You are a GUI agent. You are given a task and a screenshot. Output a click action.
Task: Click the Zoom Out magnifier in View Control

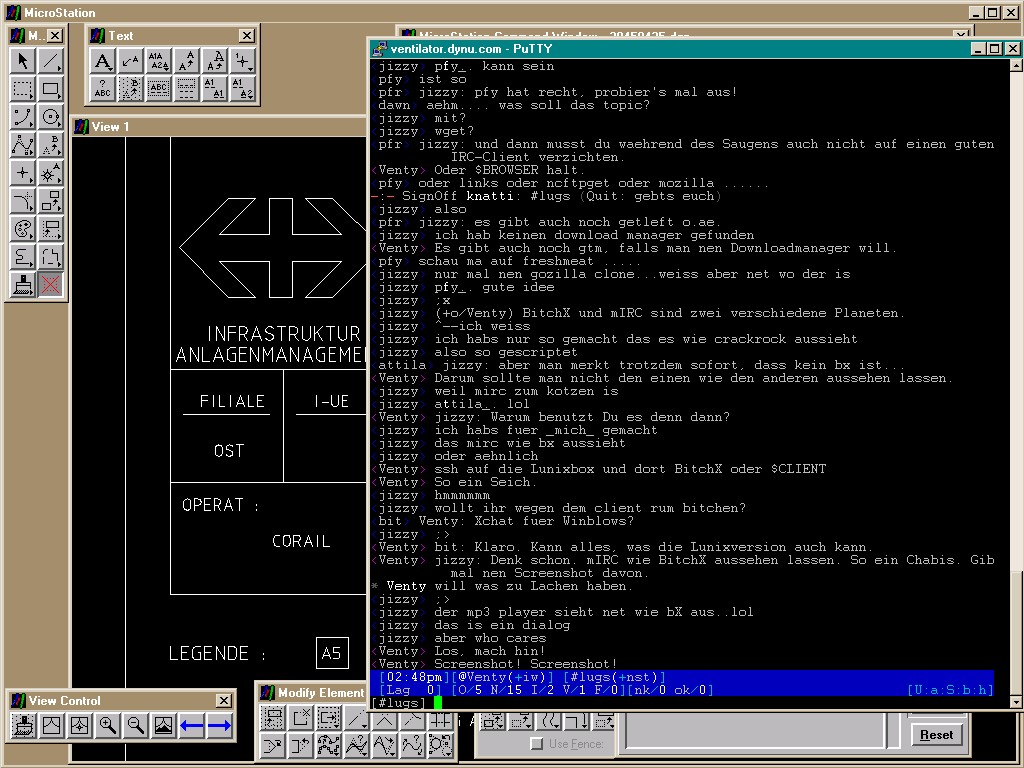tap(136, 726)
